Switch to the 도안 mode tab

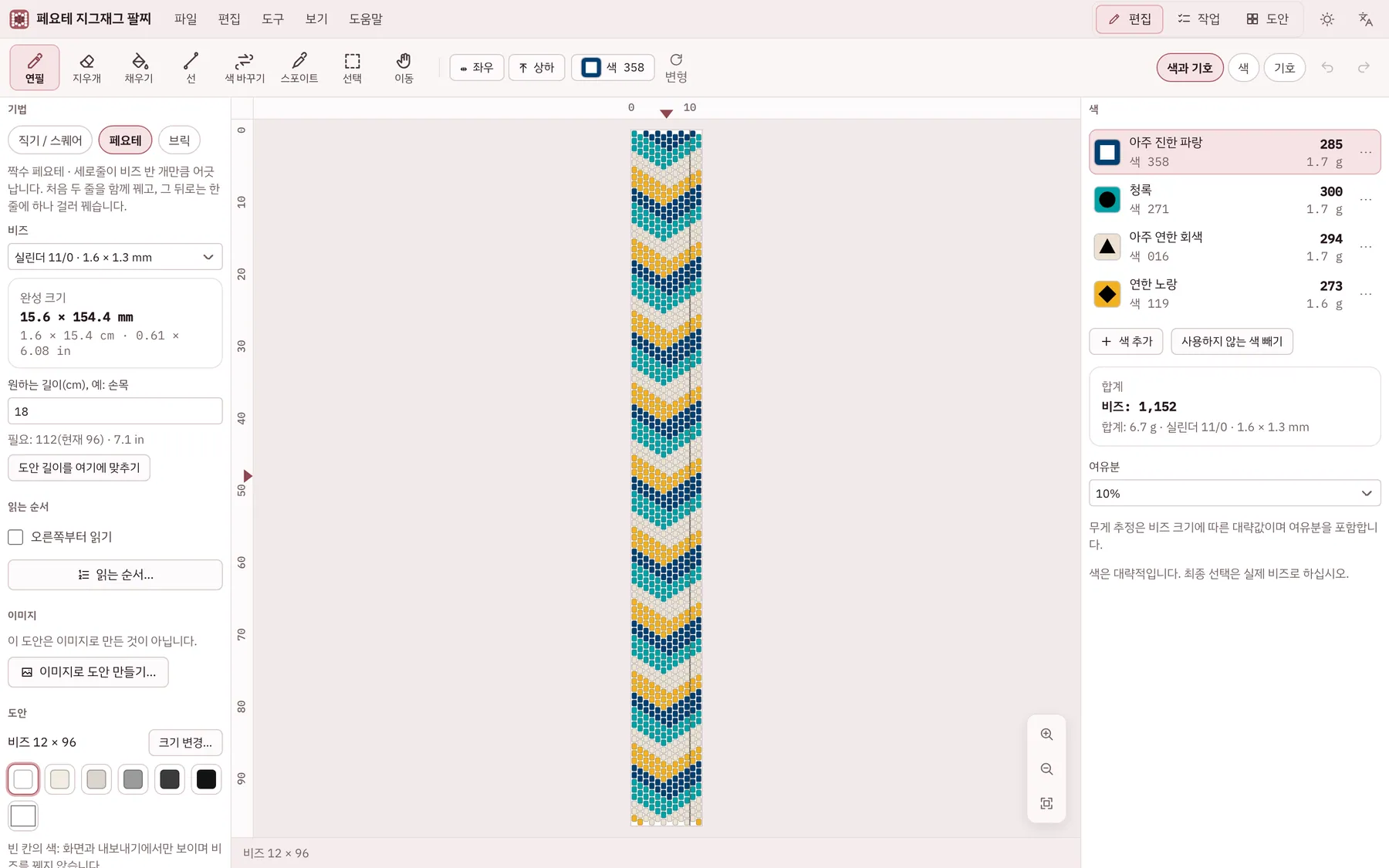pos(1267,19)
